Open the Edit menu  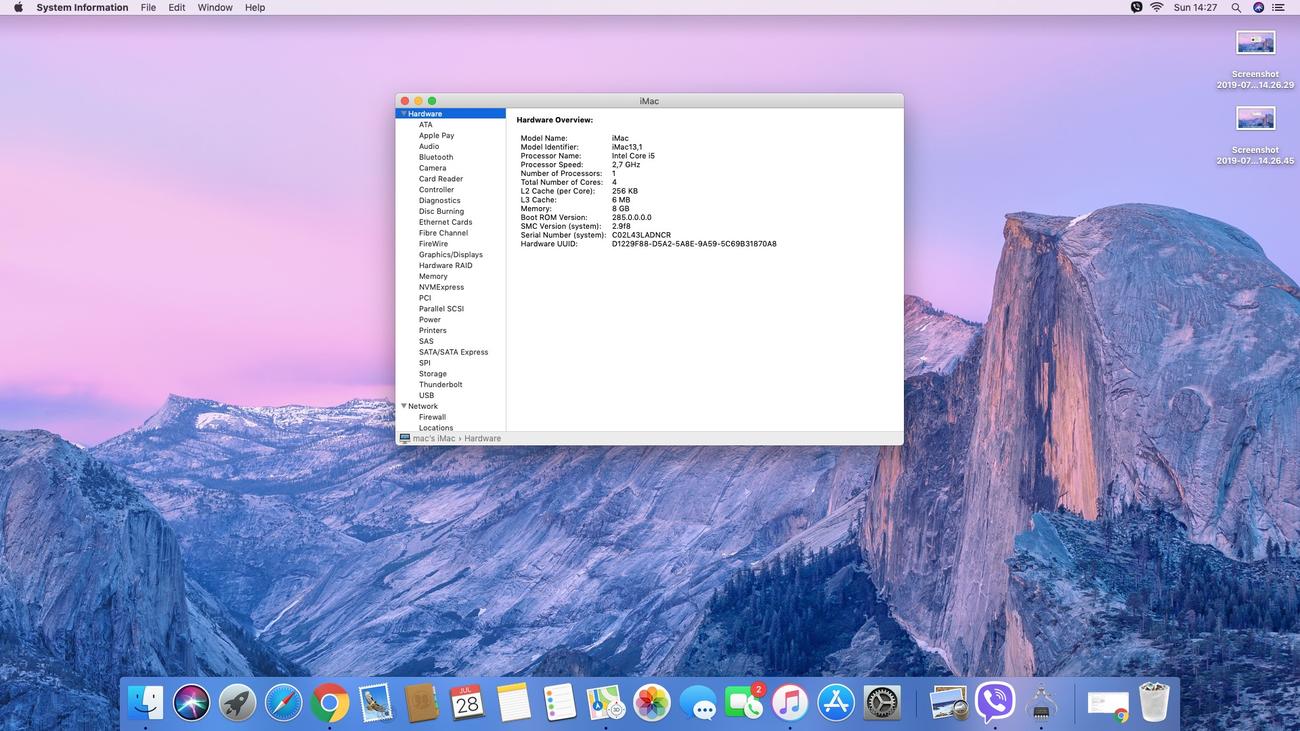(x=177, y=7)
